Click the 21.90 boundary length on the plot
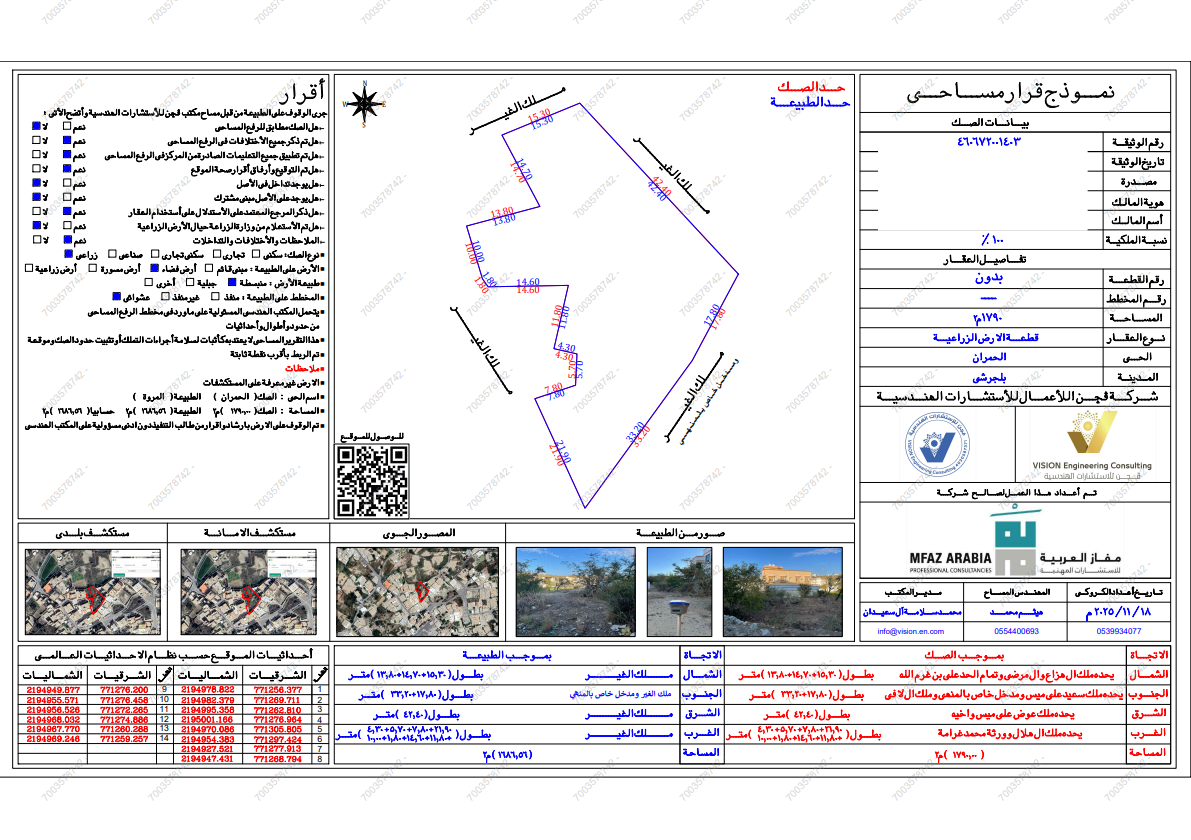Image resolution: width=1191 pixels, height=840 pixels. tap(560, 453)
